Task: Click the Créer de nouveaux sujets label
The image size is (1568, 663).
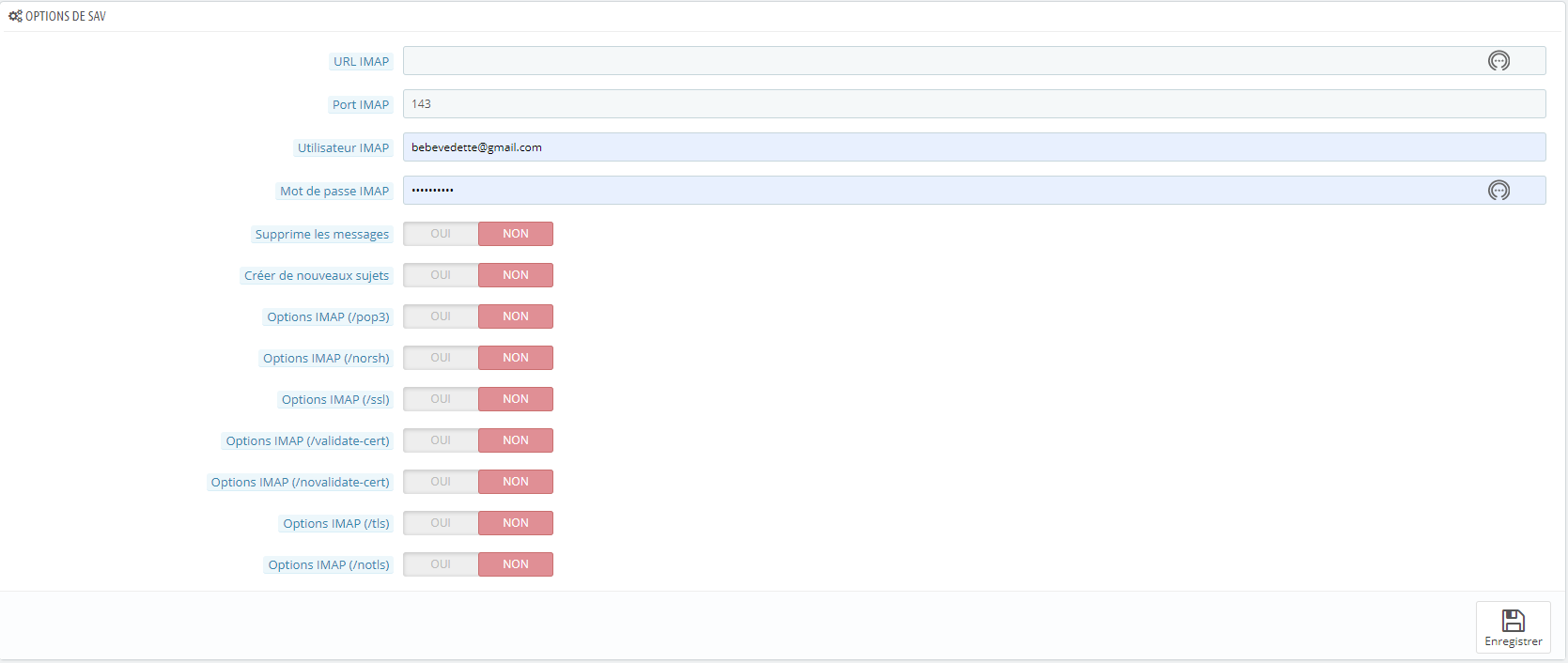Action: [x=317, y=276]
